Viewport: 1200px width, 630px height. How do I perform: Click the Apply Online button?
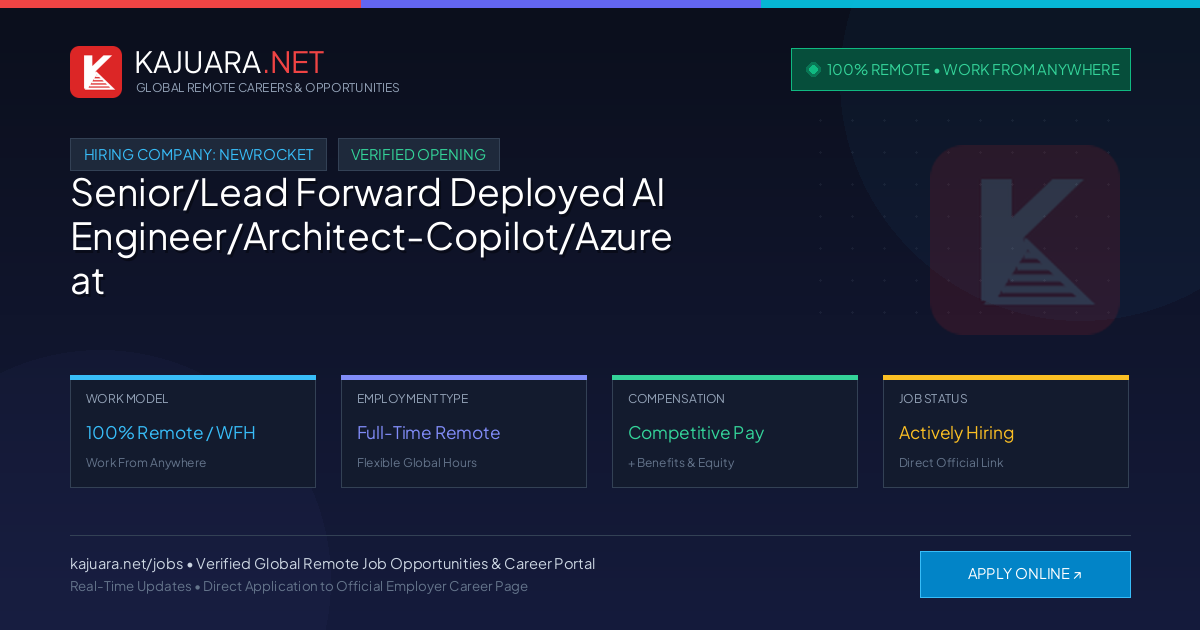point(1025,574)
